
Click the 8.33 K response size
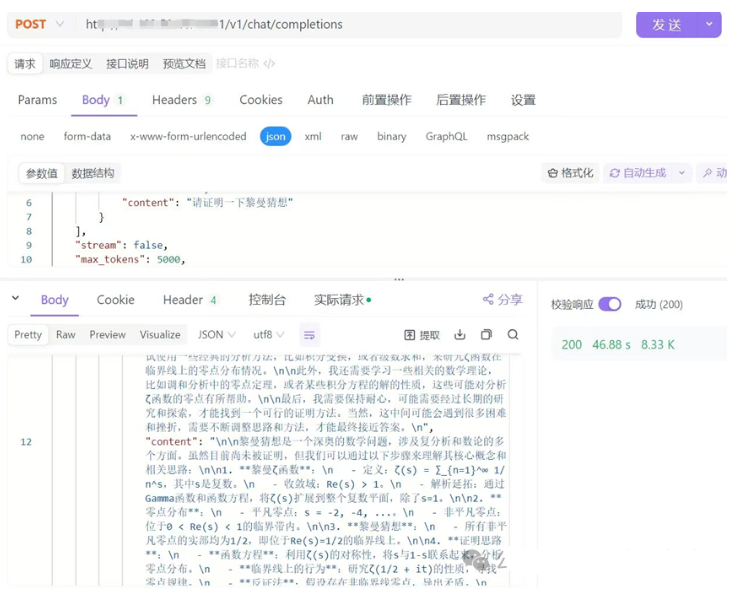(658, 345)
